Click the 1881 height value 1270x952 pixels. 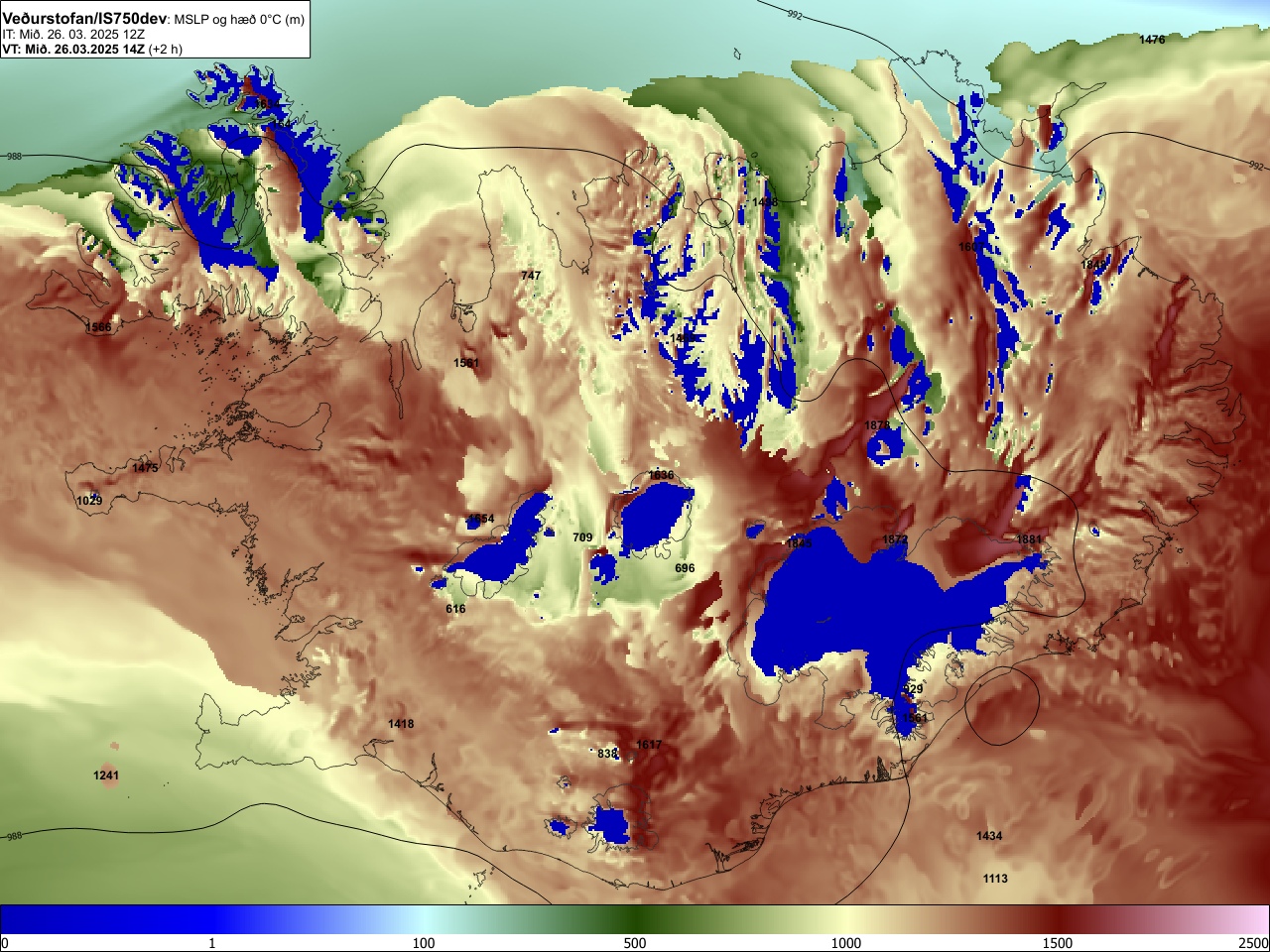pyautogui.click(x=1029, y=539)
